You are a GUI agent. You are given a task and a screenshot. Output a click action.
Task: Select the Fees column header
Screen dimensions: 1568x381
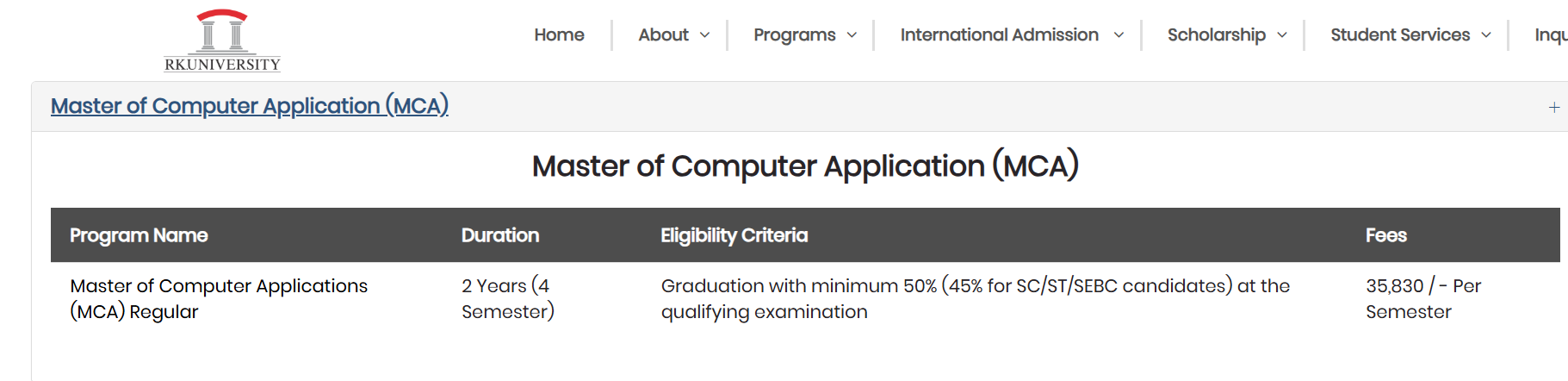(1386, 235)
